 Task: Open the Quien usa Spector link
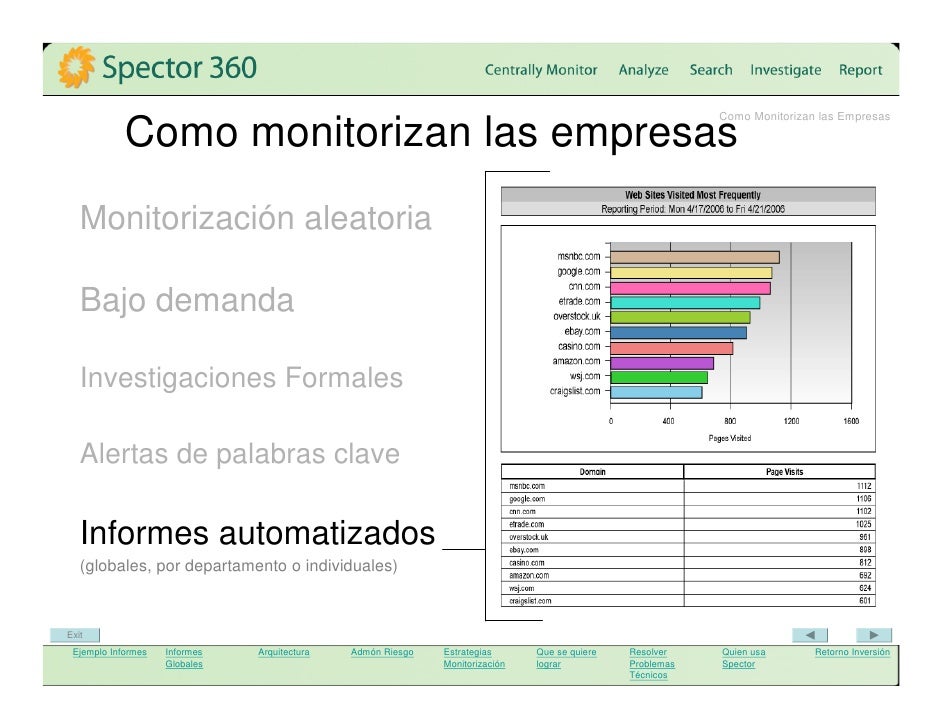(x=744, y=658)
